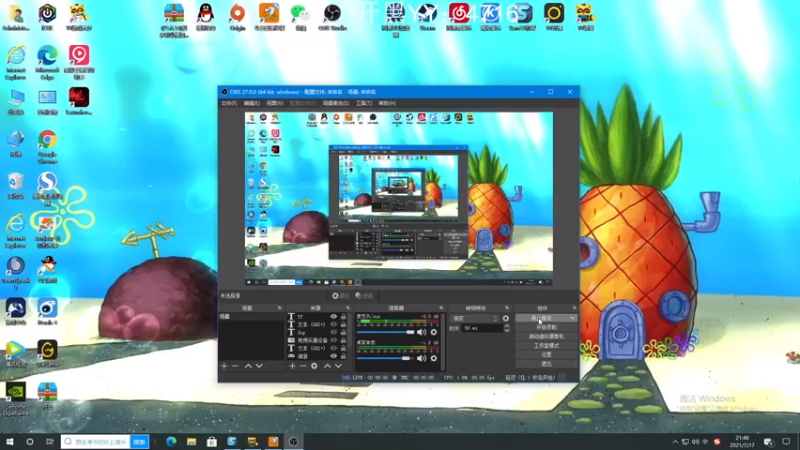Adjust the 桌面音频 volume slider
This screenshot has height=450, width=800.
386,359
